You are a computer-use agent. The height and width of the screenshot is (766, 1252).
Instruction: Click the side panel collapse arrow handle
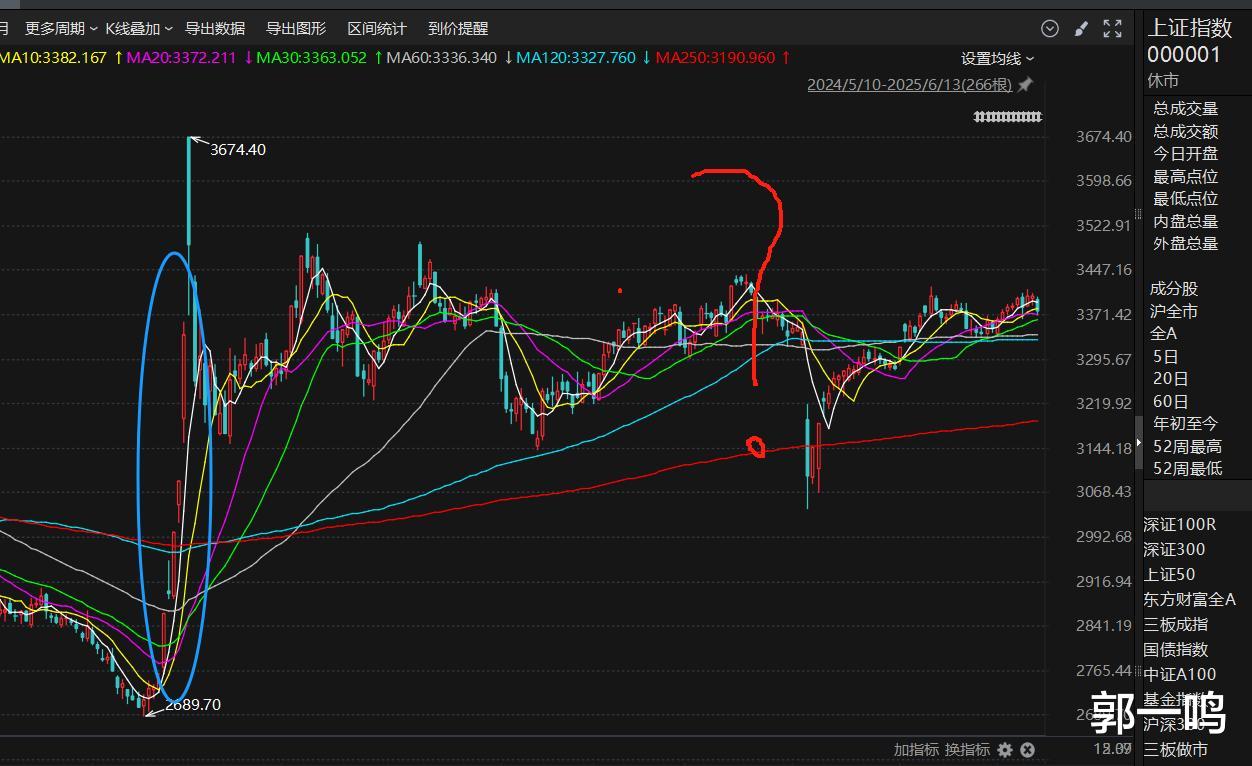1137,445
